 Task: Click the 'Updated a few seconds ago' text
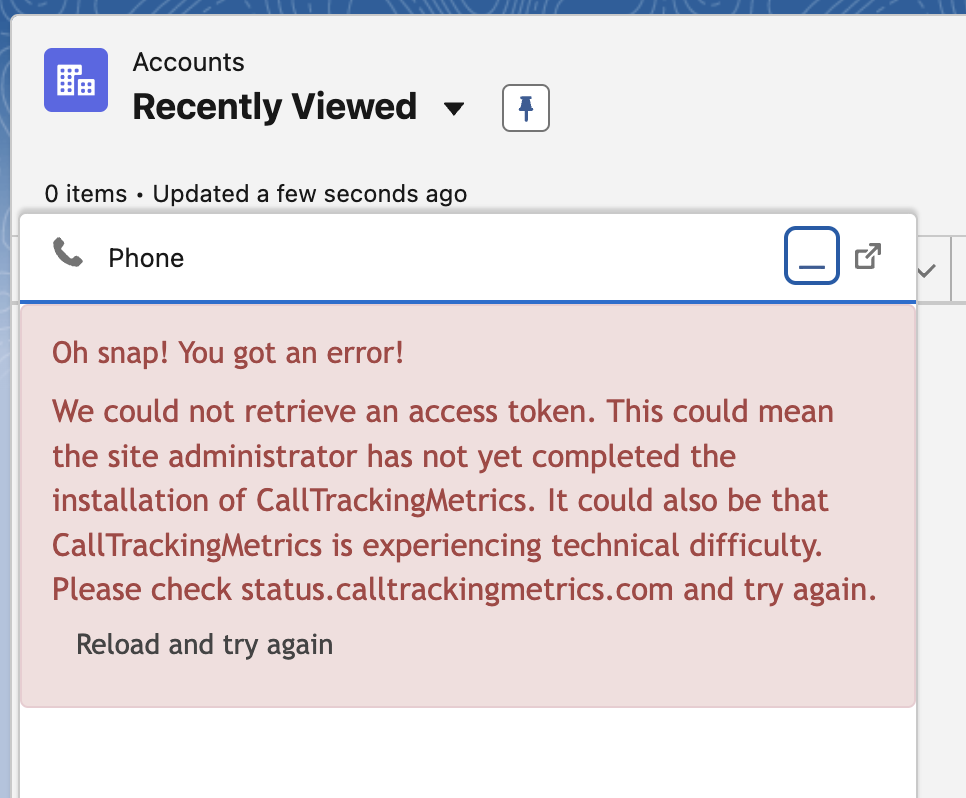click(310, 193)
